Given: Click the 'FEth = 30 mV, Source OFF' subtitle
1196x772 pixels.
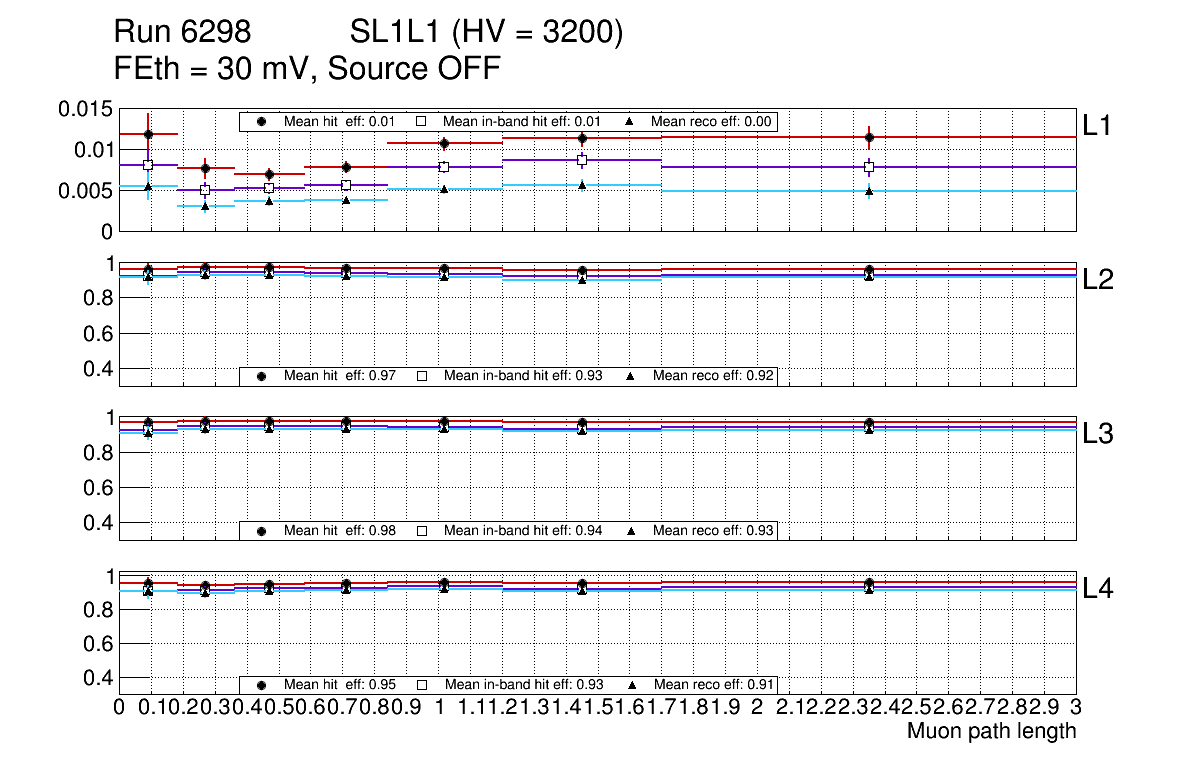Looking at the screenshot, I should (x=307, y=68).
